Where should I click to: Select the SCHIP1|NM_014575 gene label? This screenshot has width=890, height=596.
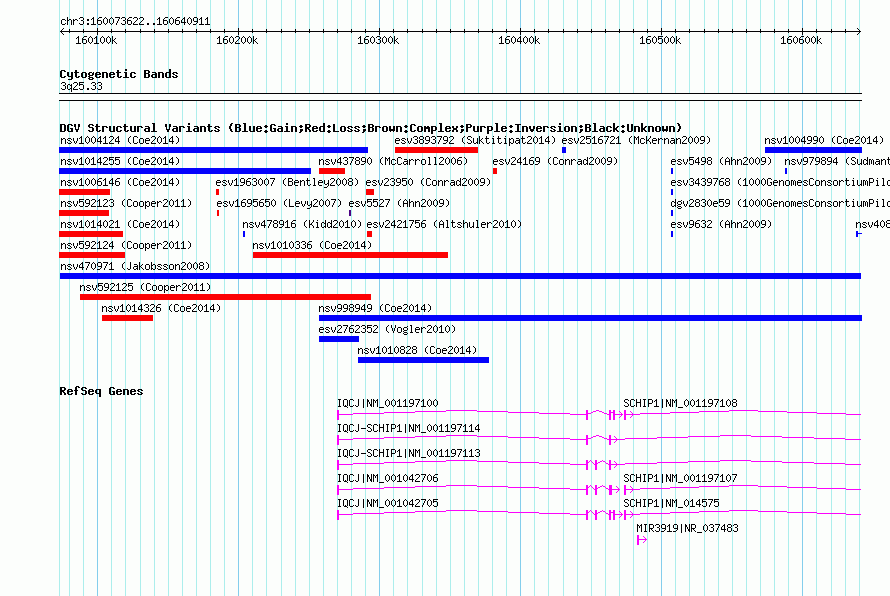point(671,503)
